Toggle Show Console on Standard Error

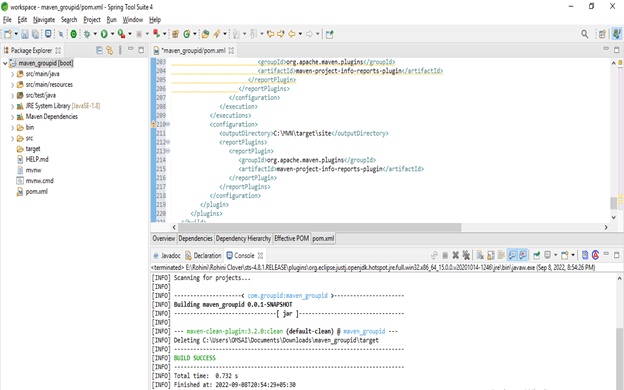pyautogui.click(x=523, y=255)
